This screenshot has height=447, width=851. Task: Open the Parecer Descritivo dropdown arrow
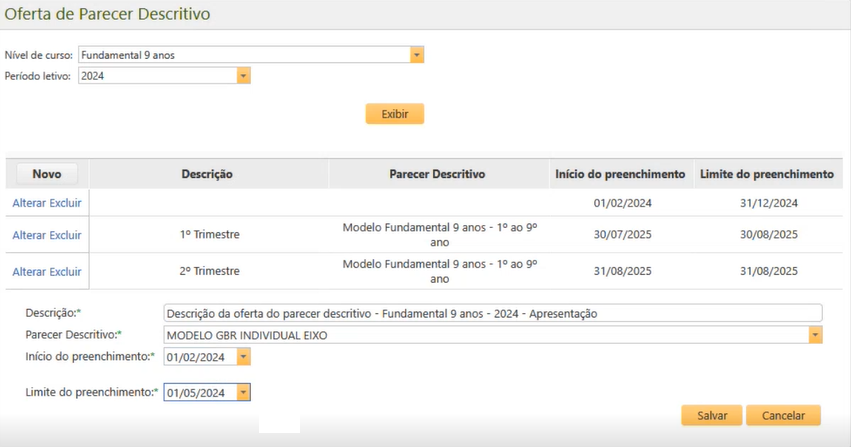[815, 335]
